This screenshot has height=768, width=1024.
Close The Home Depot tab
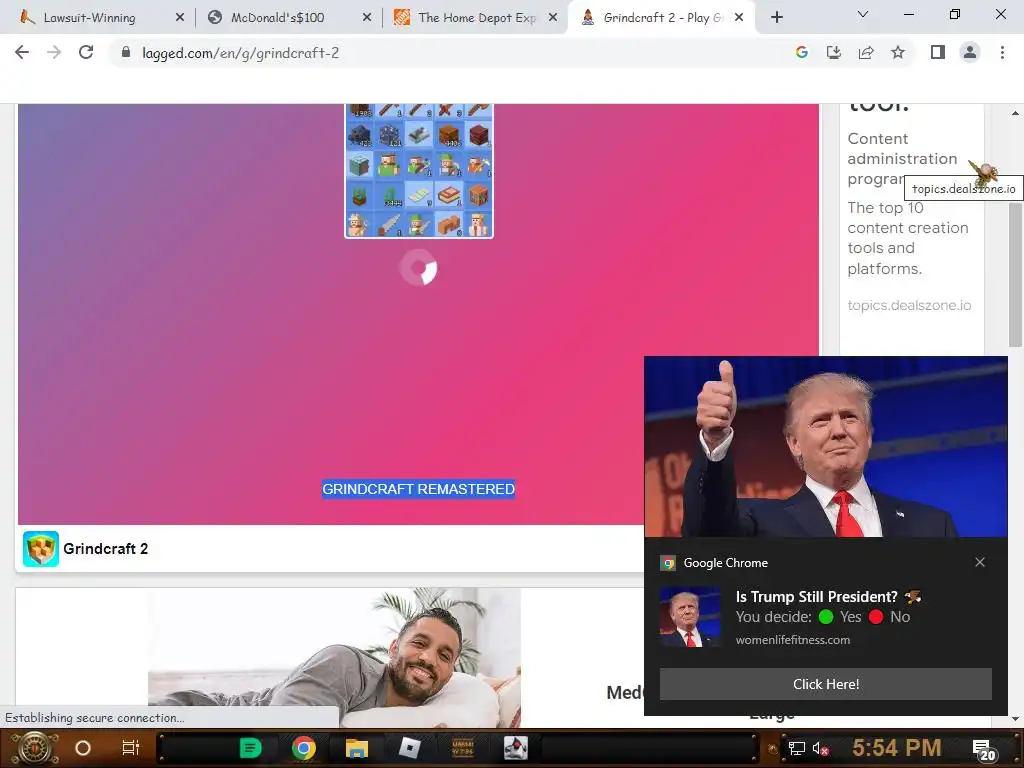[x=553, y=18]
